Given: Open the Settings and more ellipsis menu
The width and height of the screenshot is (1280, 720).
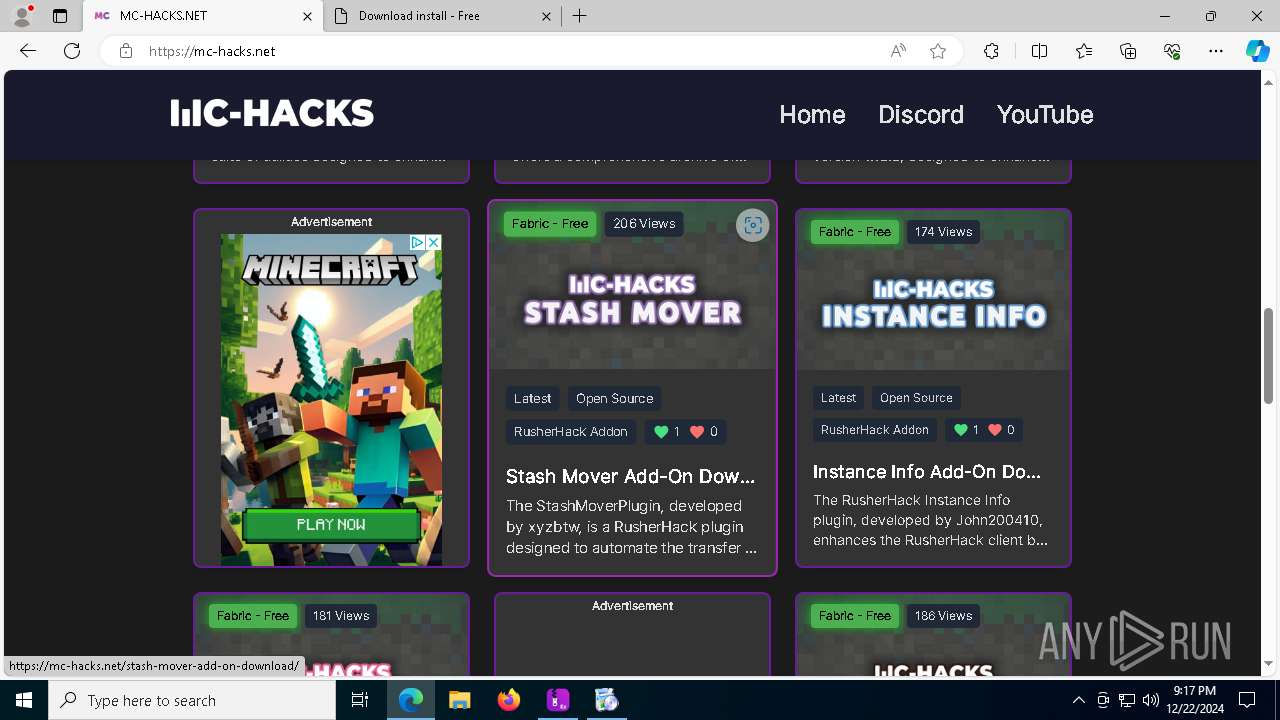Looking at the screenshot, I should pos(1216,51).
